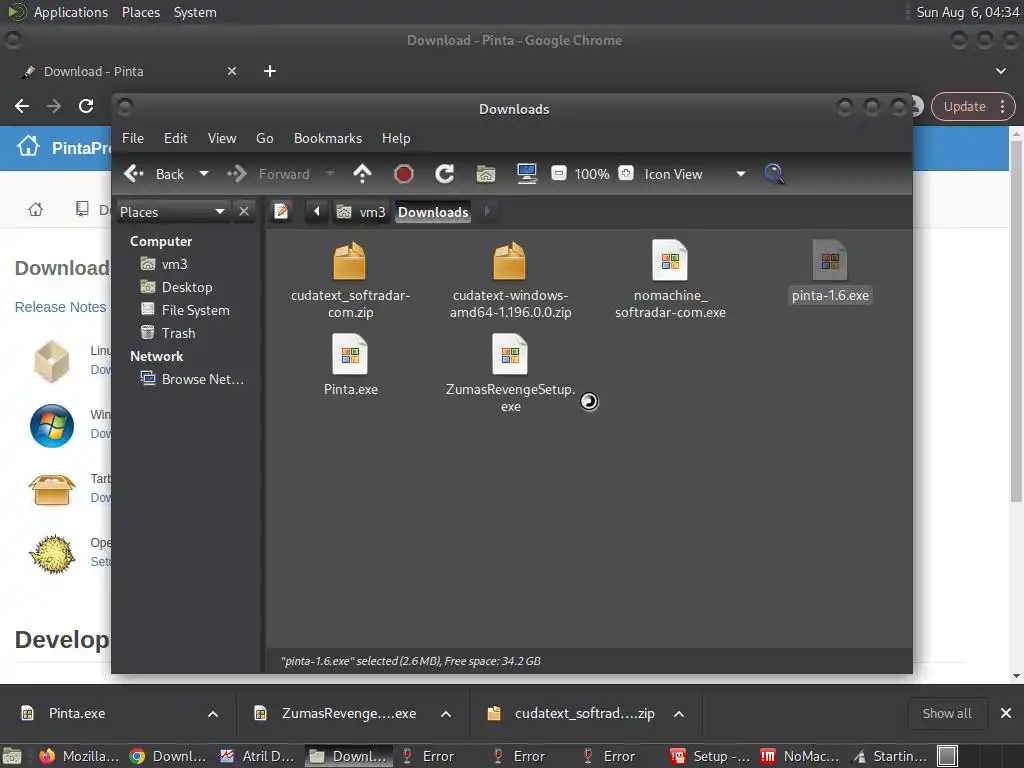
Task: Go back in the Chrome browser
Action: pyautogui.click(x=22, y=106)
